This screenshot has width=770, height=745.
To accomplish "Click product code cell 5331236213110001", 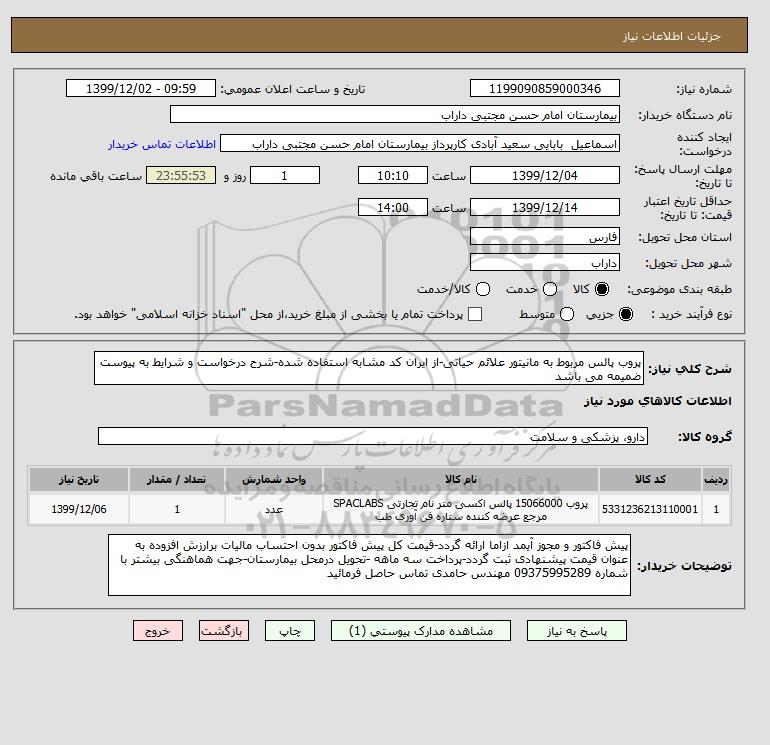I will [x=650, y=509].
